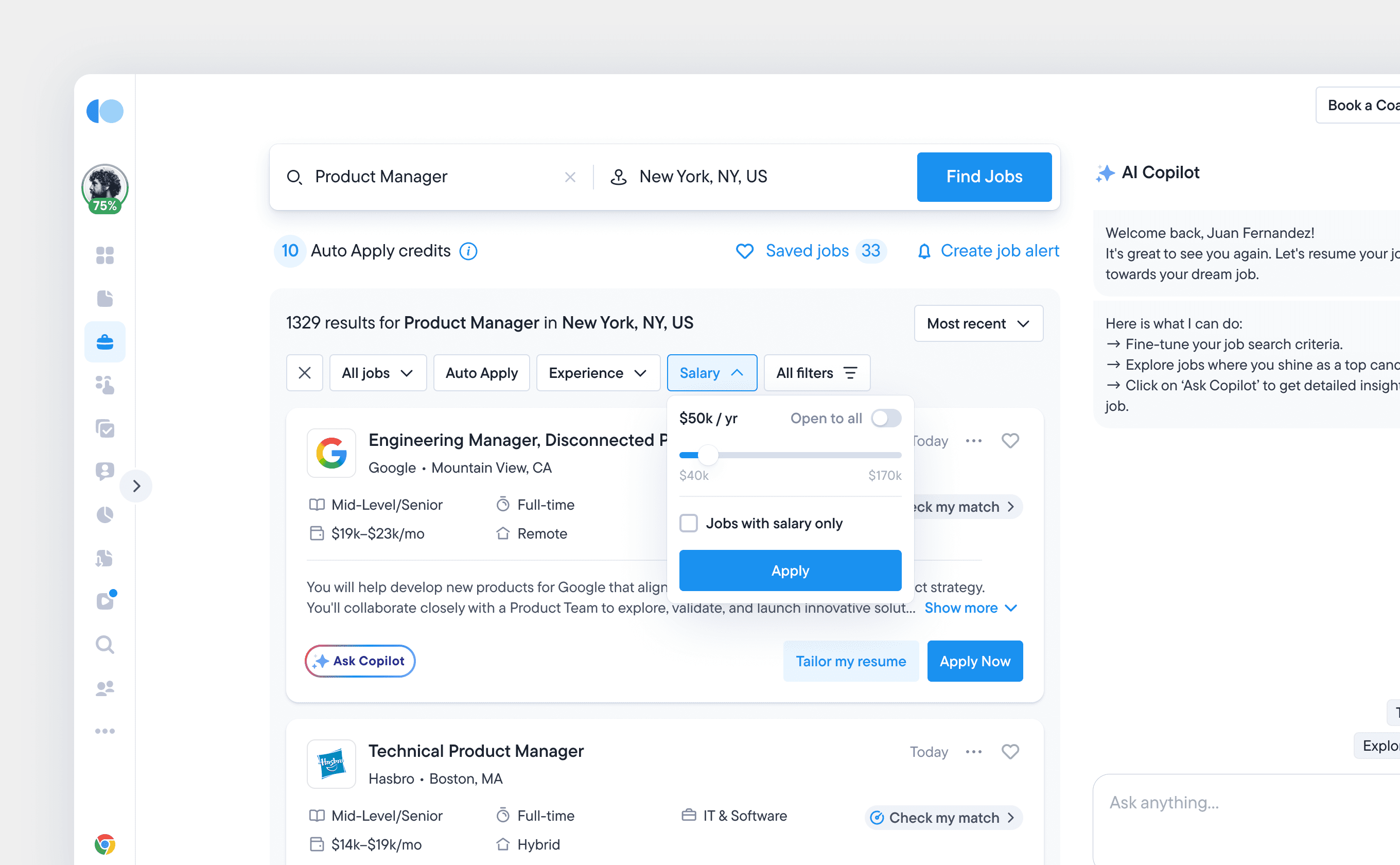Open more options for Google job card

(973, 441)
